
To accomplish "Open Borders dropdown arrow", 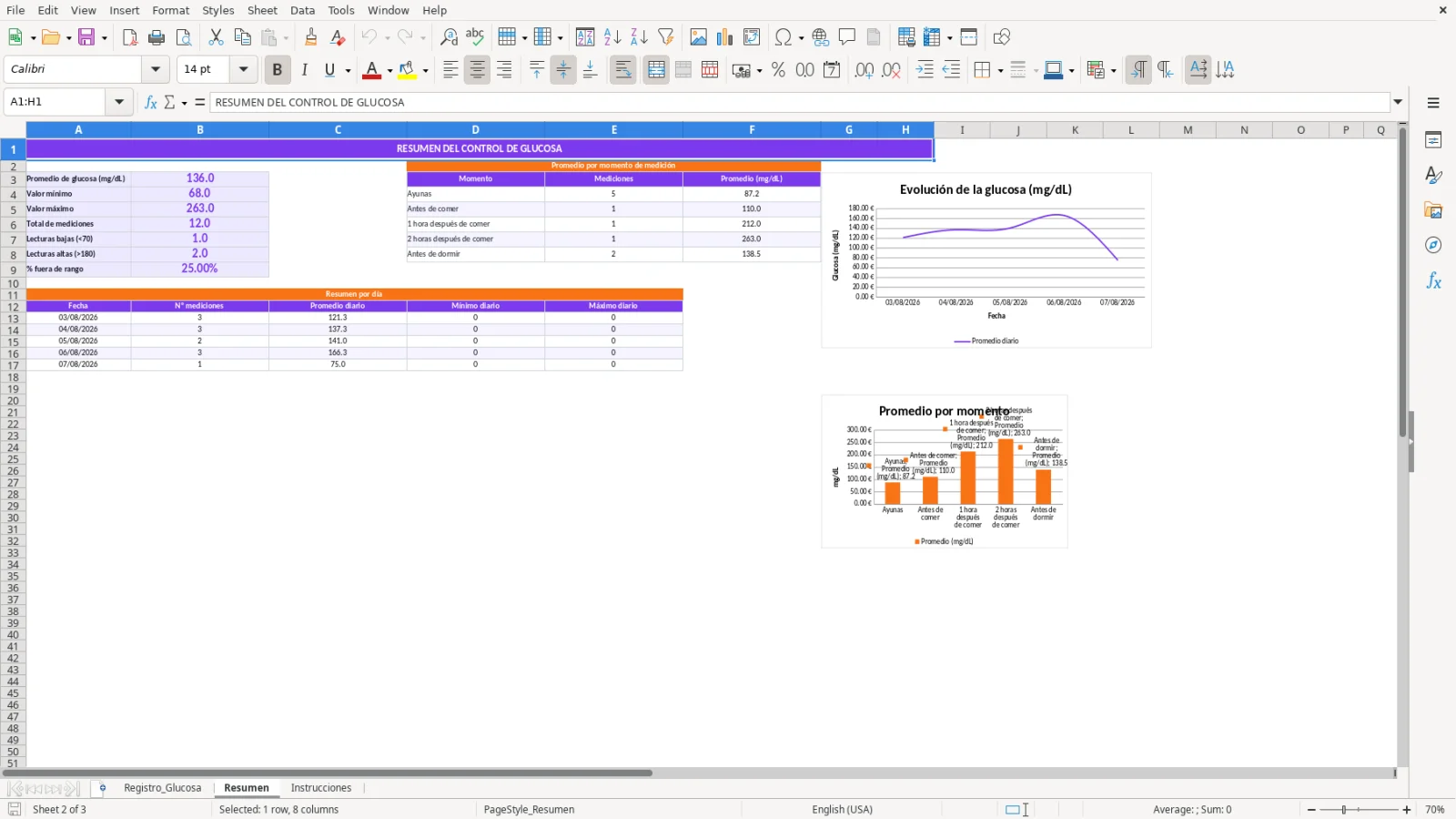I will point(1000,71).
